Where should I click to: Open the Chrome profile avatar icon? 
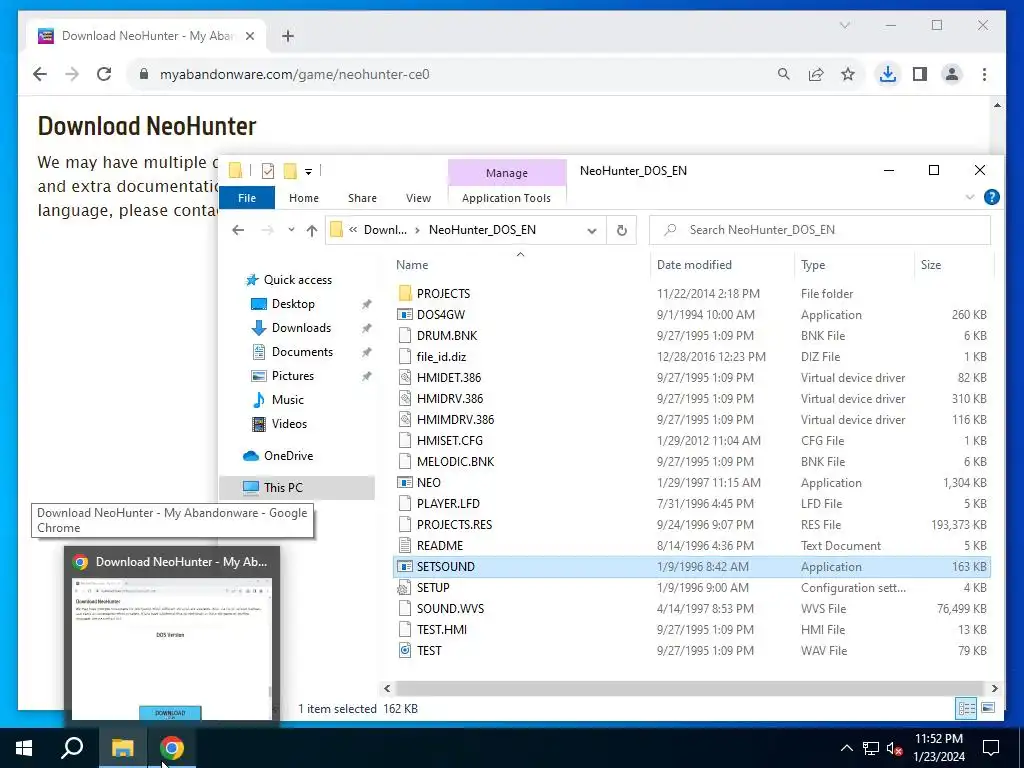[x=952, y=74]
